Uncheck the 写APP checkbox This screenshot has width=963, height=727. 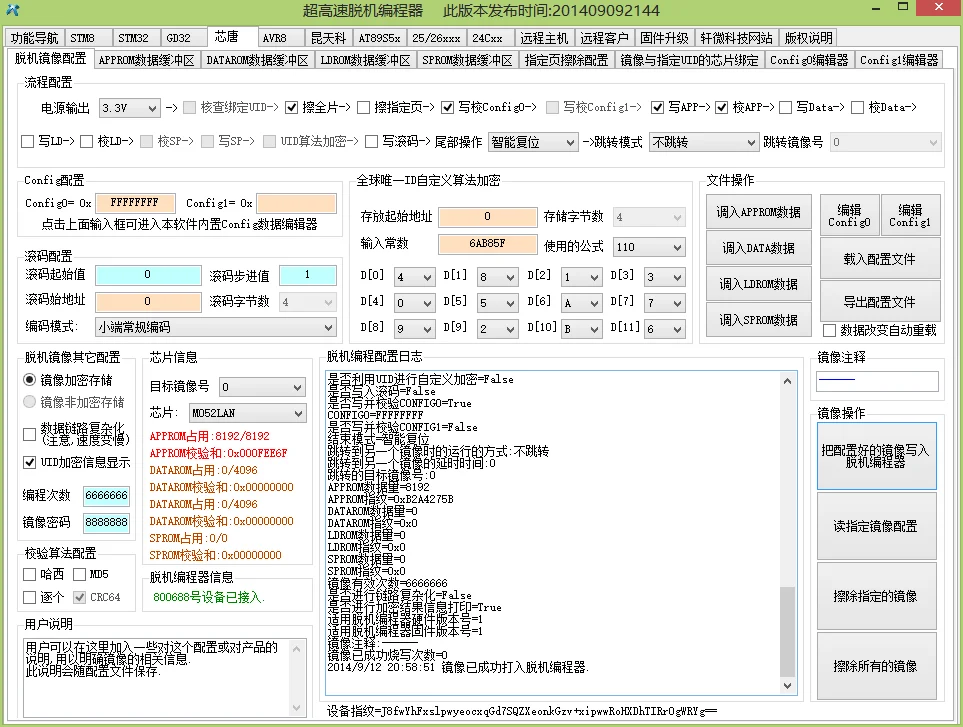click(658, 107)
